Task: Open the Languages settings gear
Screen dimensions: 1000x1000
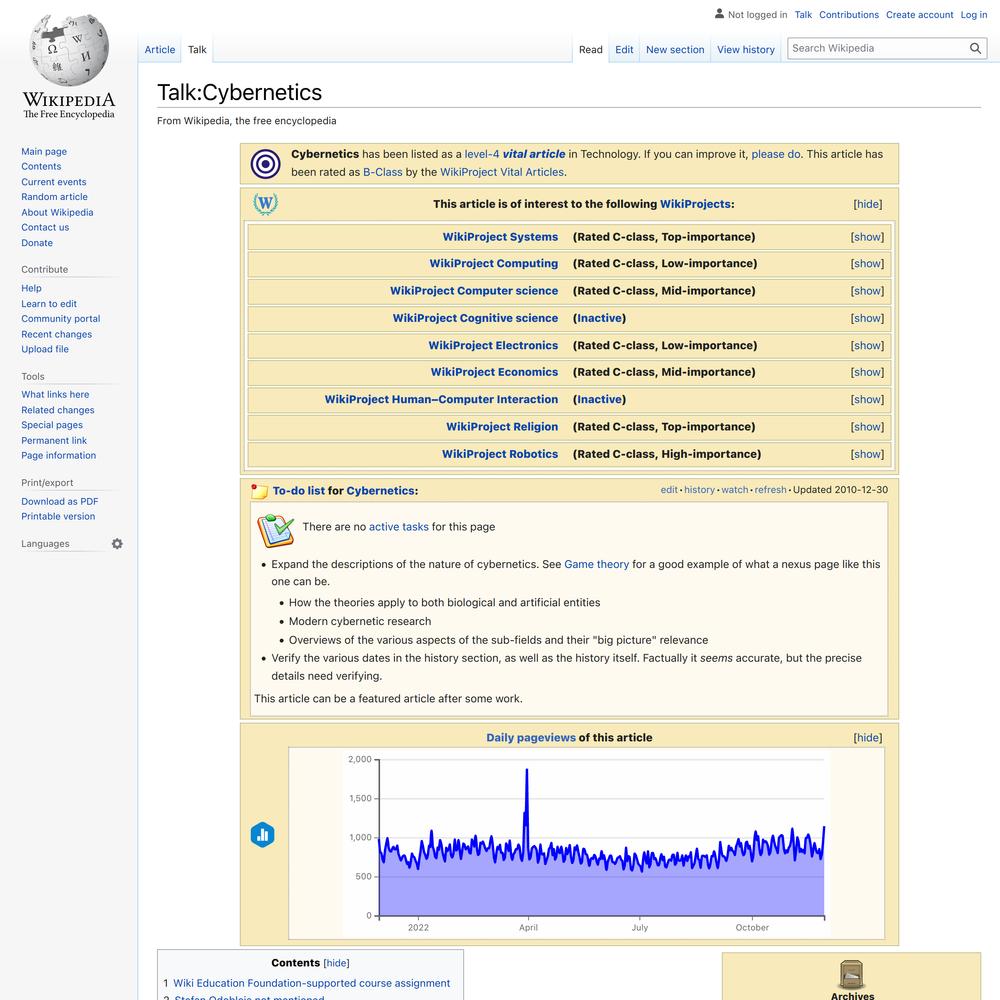Action: (x=117, y=543)
